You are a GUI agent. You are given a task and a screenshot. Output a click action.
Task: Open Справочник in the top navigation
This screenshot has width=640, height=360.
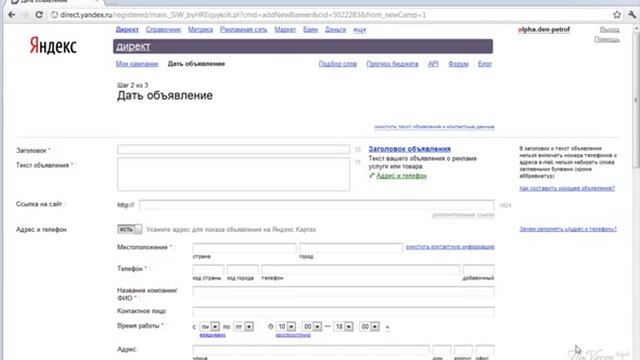coord(163,29)
